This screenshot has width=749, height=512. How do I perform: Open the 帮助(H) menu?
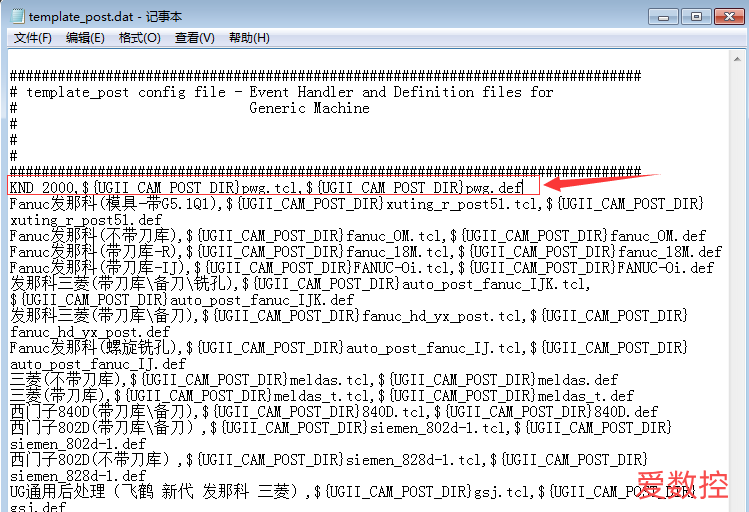click(x=249, y=38)
